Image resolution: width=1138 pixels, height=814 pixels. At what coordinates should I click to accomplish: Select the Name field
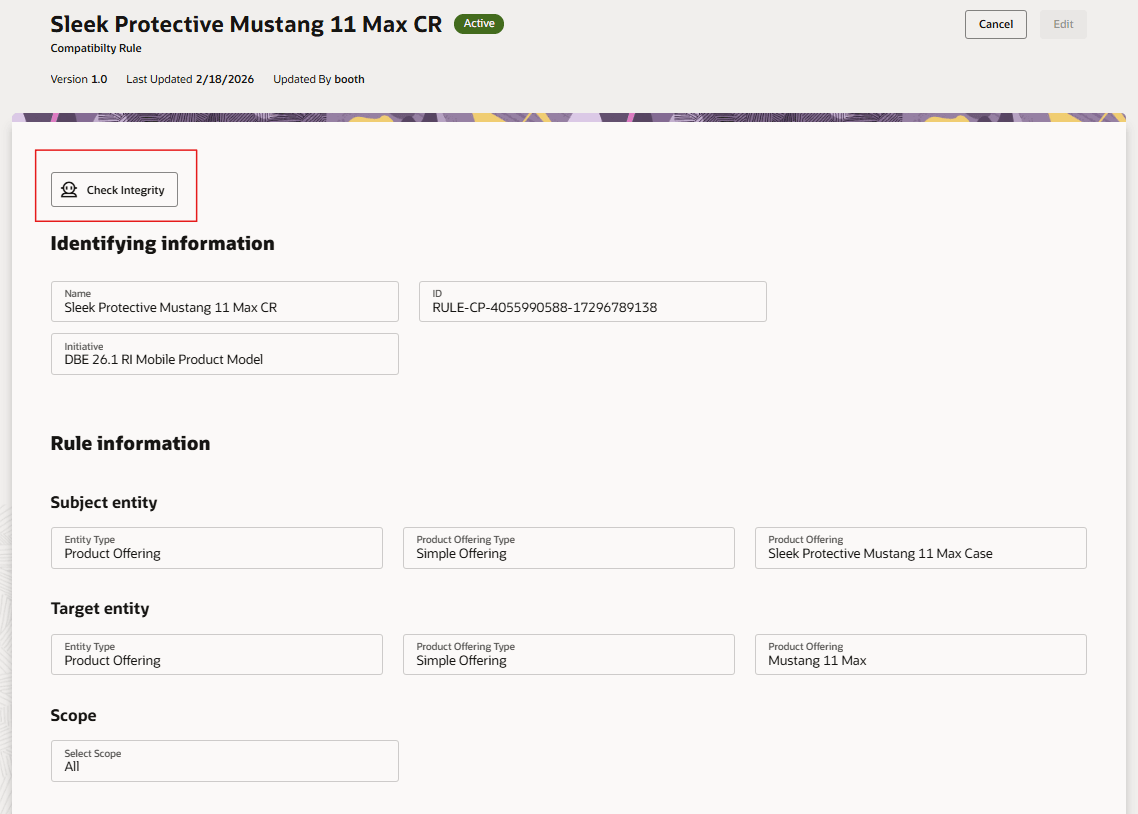point(225,301)
